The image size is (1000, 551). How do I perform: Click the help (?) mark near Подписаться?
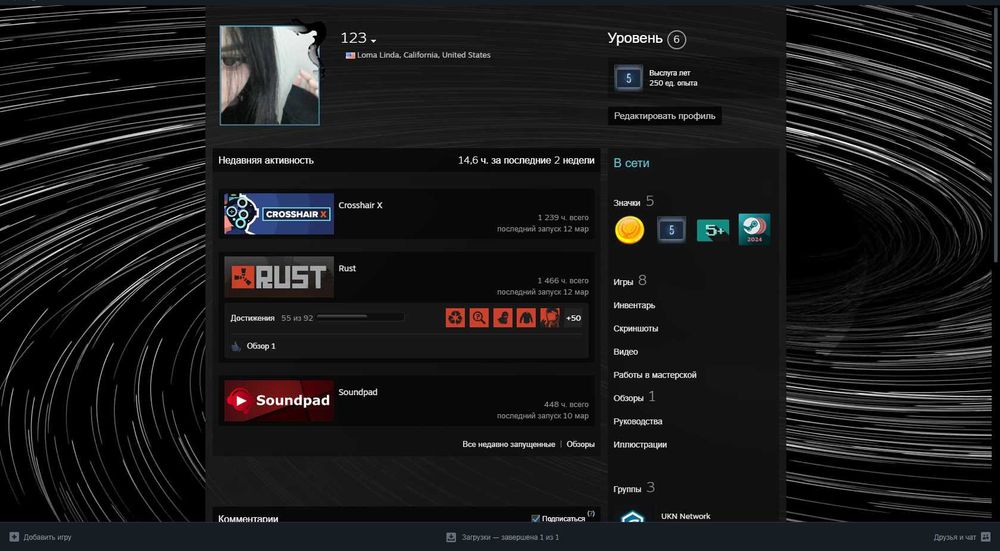(591, 513)
